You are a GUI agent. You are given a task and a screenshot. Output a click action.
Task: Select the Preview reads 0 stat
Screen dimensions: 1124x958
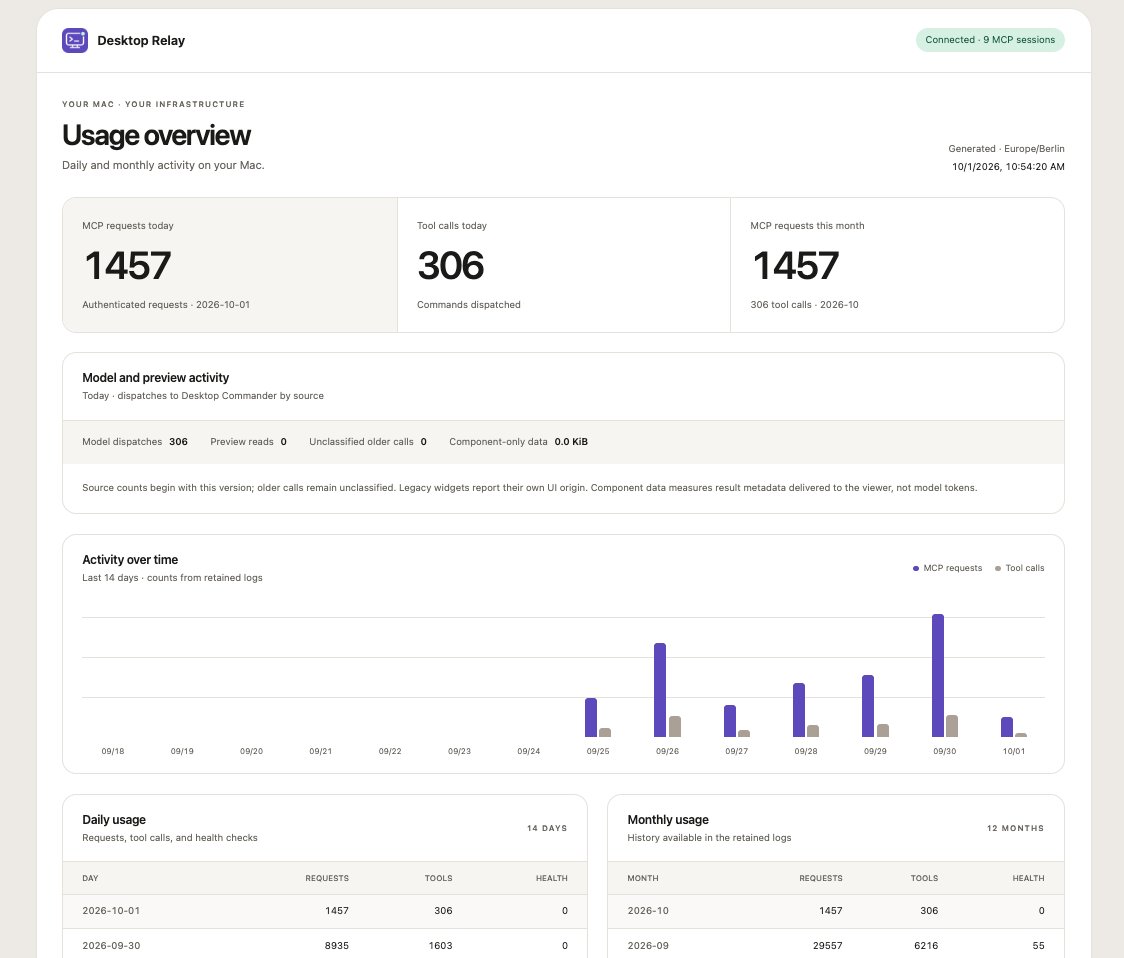(x=248, y=442)
